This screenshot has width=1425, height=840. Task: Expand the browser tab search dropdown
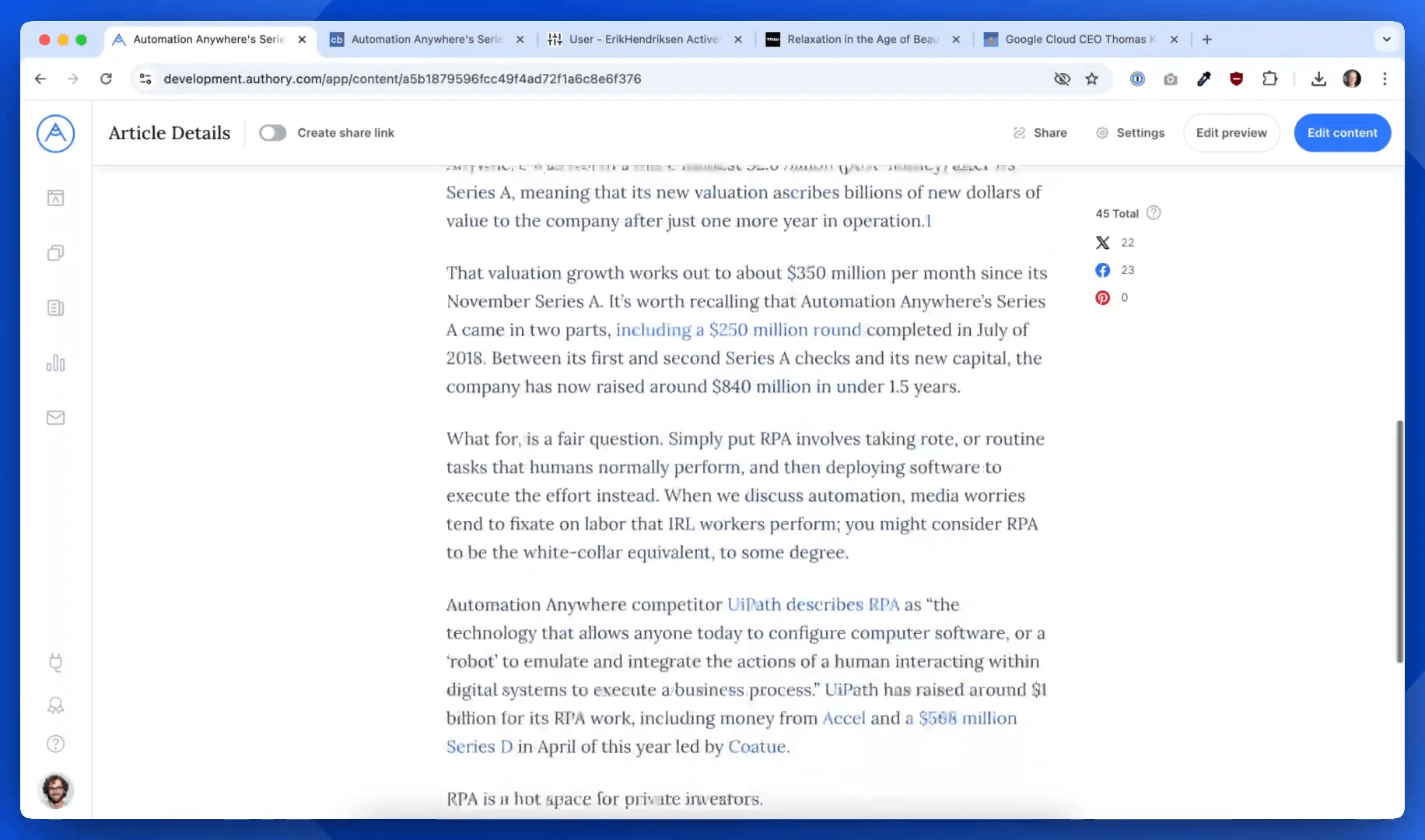(1386, 39)
